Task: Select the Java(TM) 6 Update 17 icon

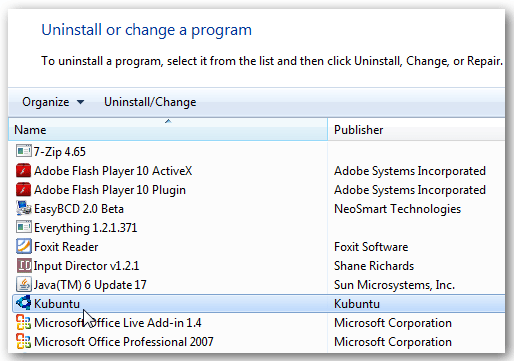Action: coord(24,284)
